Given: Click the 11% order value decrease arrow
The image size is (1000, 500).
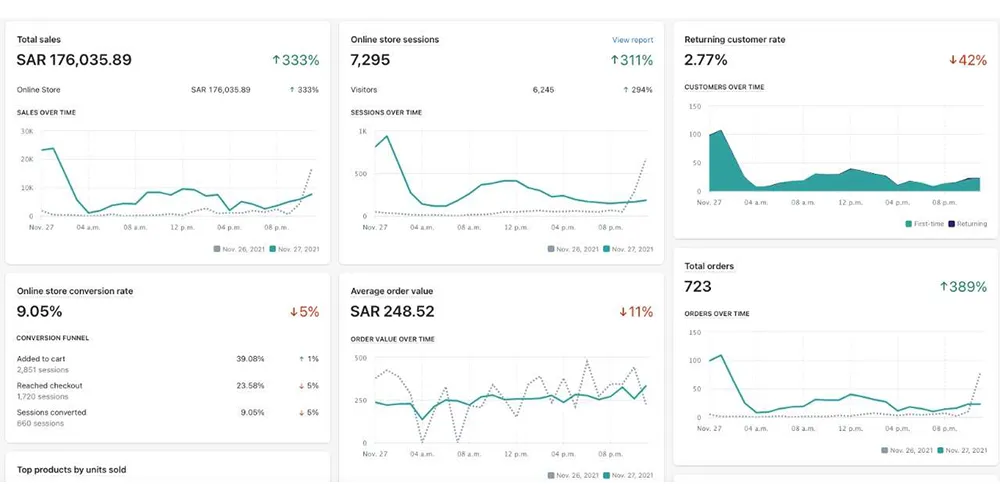Looking at the screenshot, I should 623,312.
